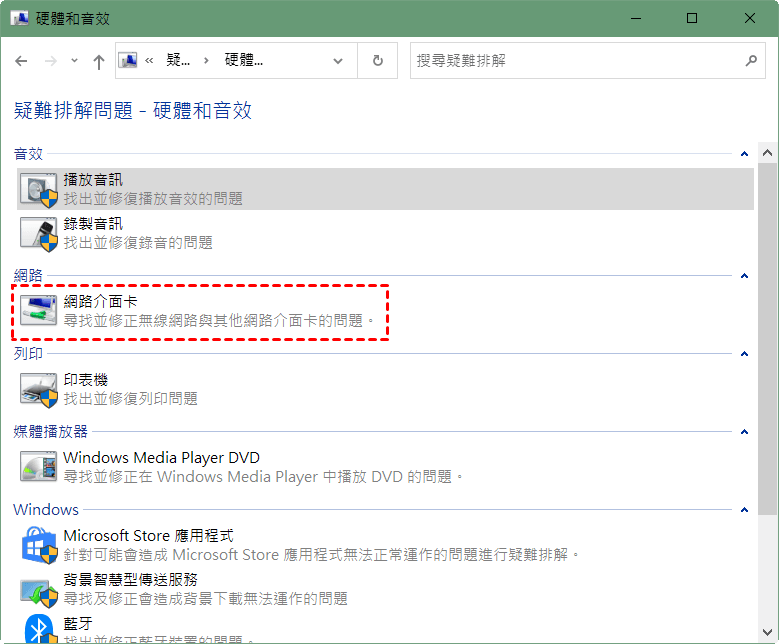The width and height of the screenshot is (779, 644).
Task: Click the scrollbar down arrow
Action: [x=767, y=632]
